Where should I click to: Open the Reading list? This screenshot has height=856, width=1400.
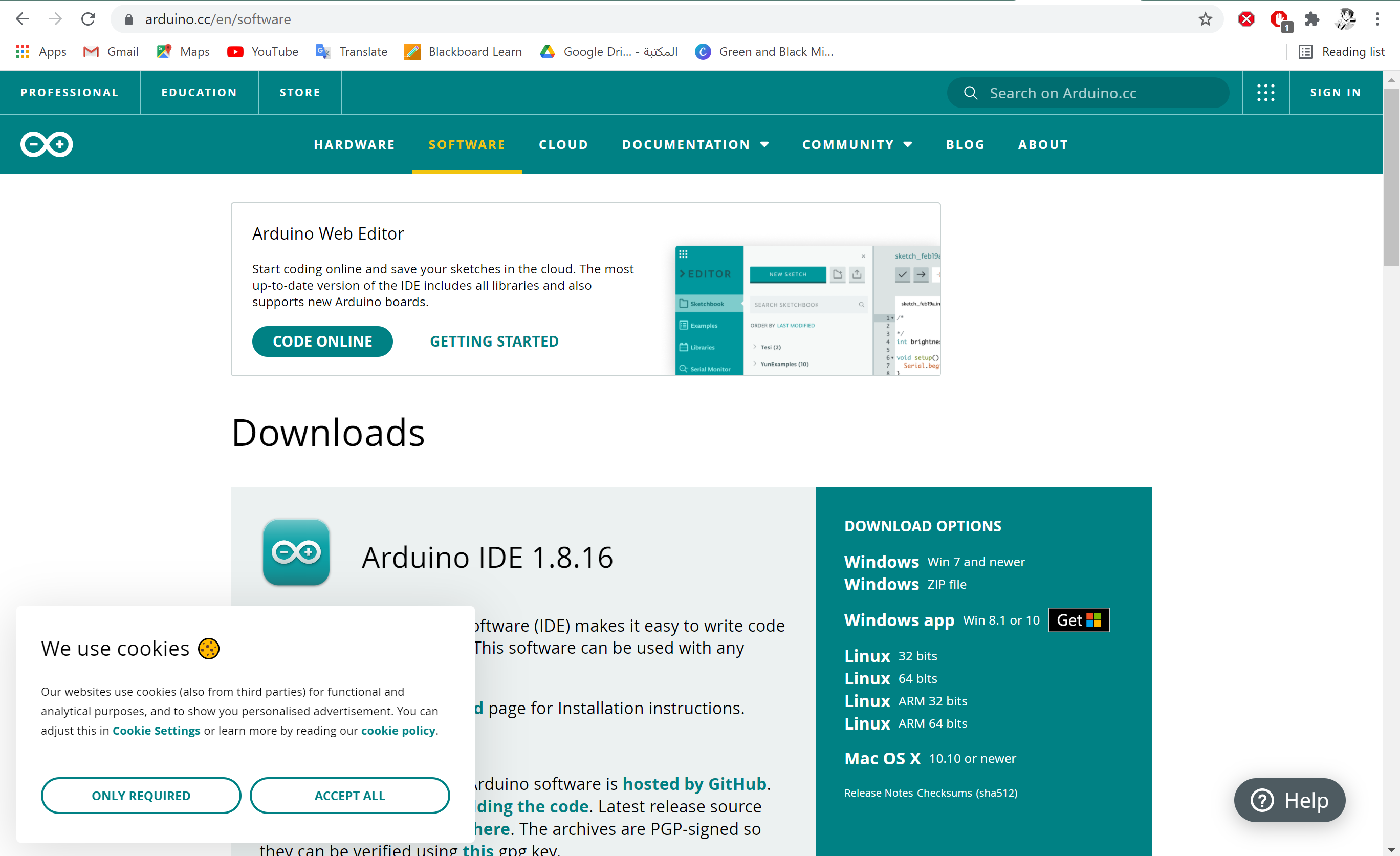(x=1342, y=52)
